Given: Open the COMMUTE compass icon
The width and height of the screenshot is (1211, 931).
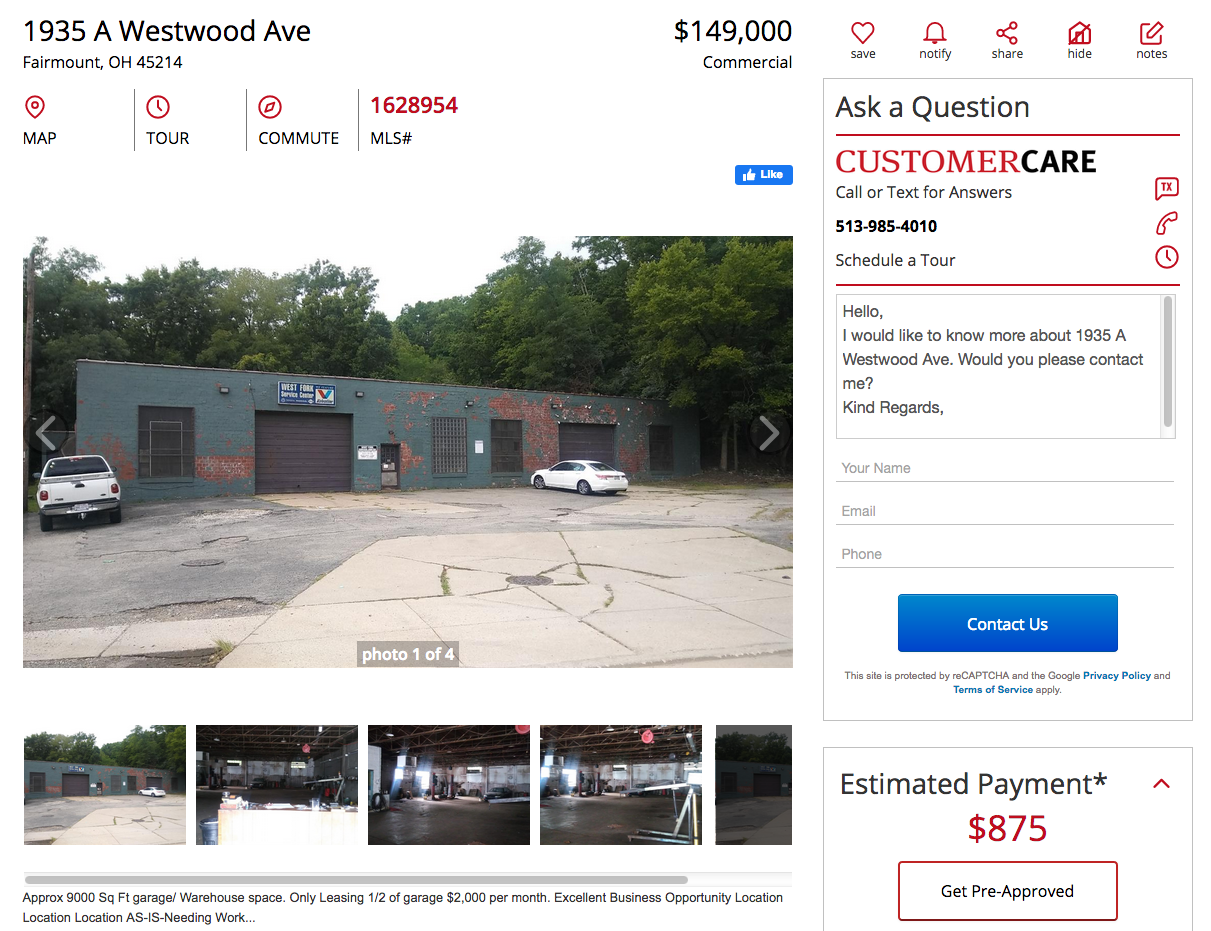Looking at the screenshot, I should (270, 107).
